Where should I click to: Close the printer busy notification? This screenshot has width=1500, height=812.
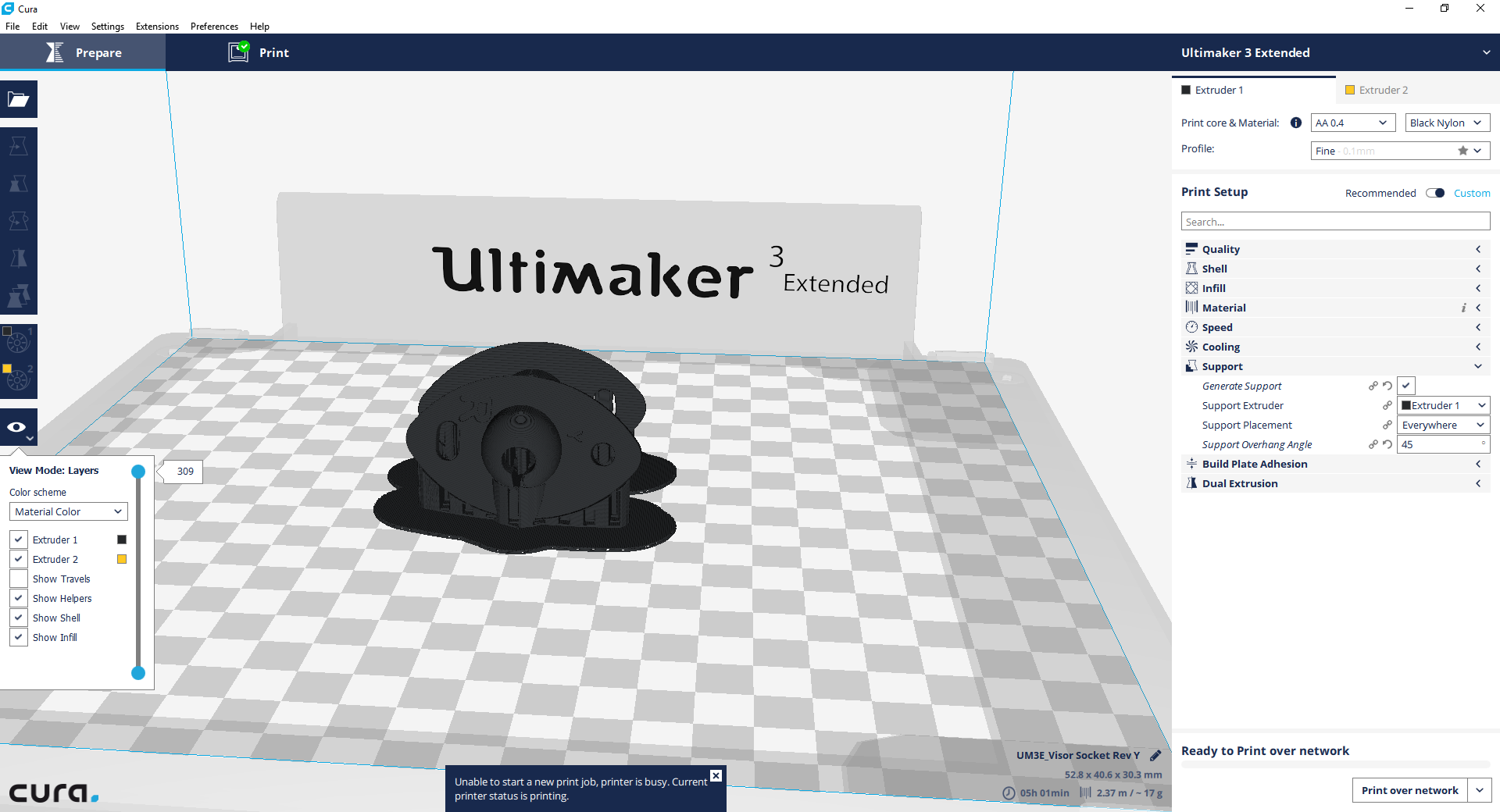pos(716,775)
